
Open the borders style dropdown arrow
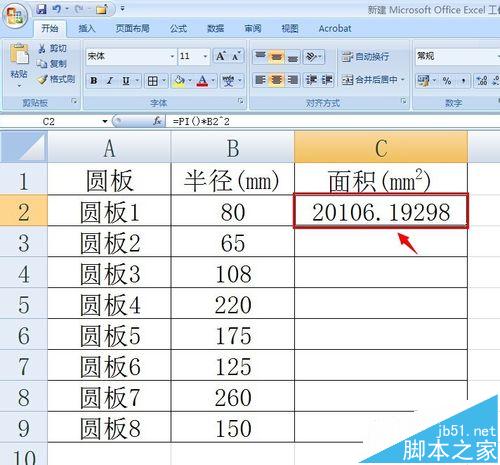coord(164,81)
